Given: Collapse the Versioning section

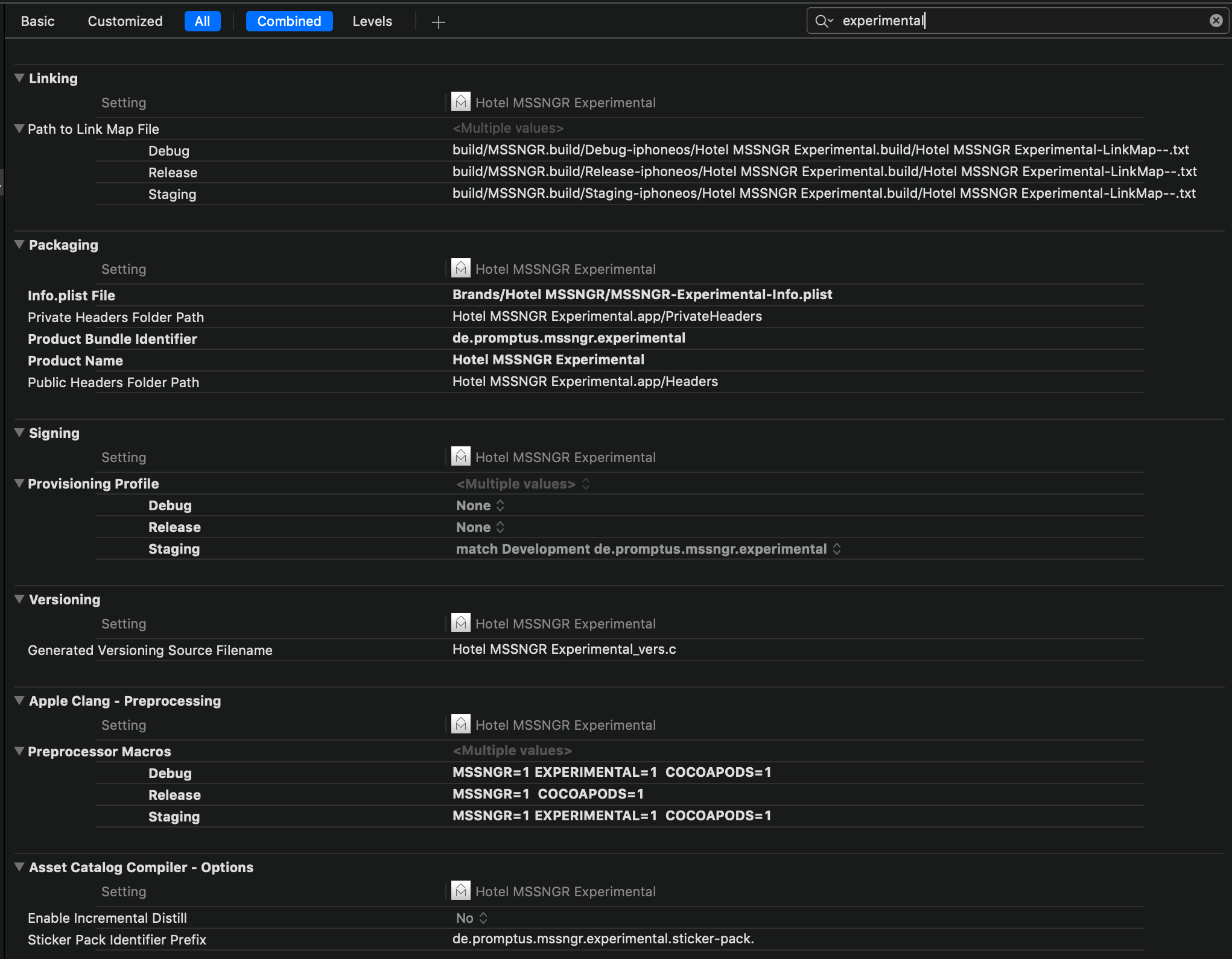Looking at the screenshot, I should tap(19, 600).
